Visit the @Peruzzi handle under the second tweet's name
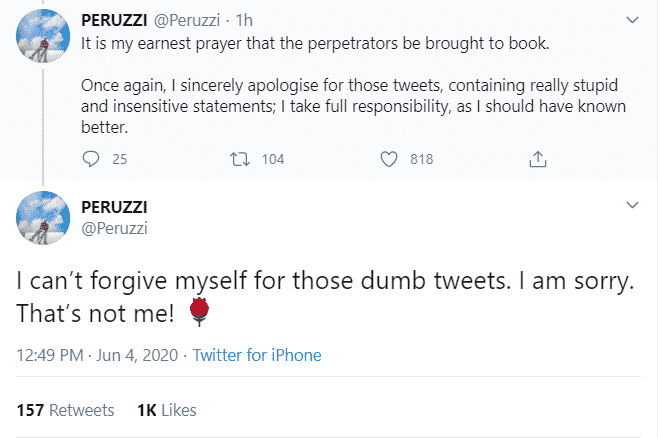Screen dimensions: 658x438 (112, 226)
